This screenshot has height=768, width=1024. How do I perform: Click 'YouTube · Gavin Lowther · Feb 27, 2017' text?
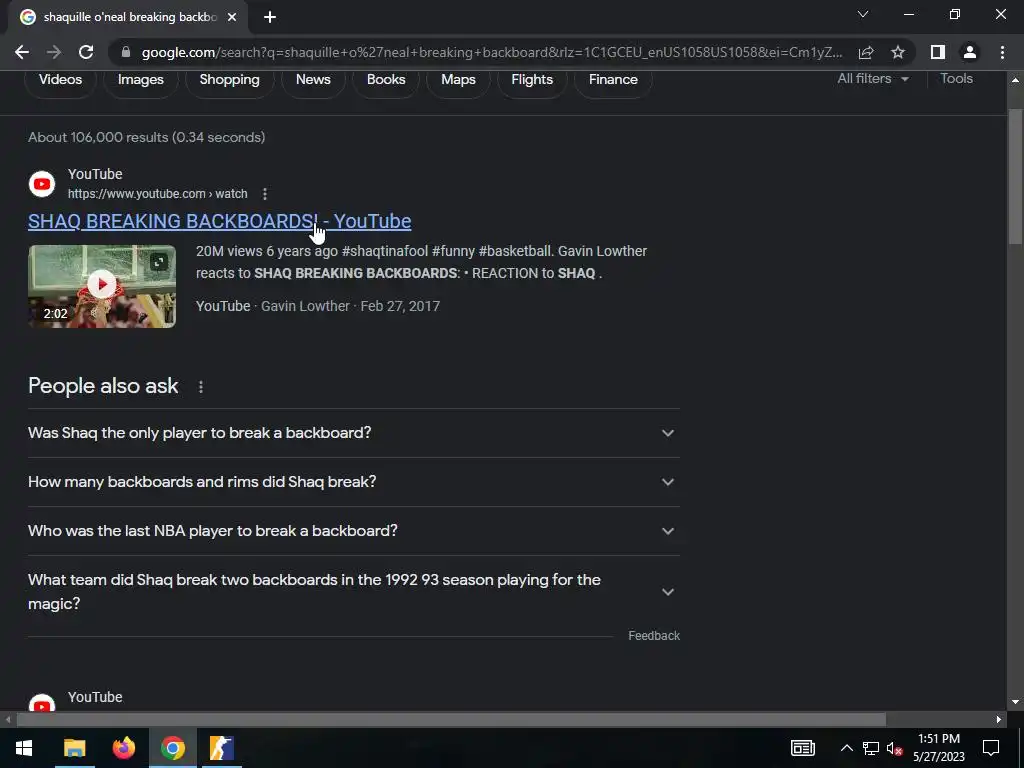(x=318, y=306)
